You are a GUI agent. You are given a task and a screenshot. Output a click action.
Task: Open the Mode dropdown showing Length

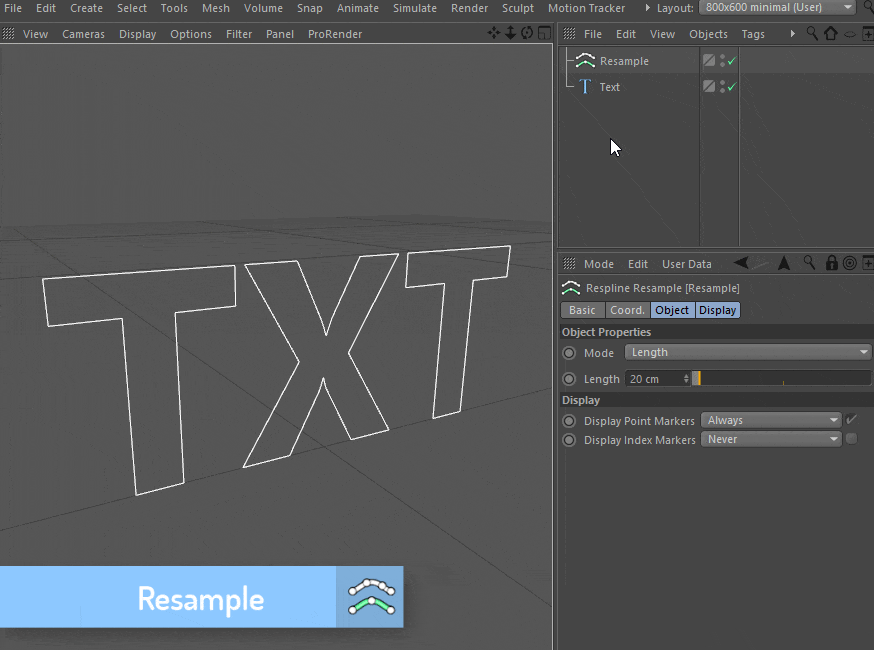click(748, 352)
